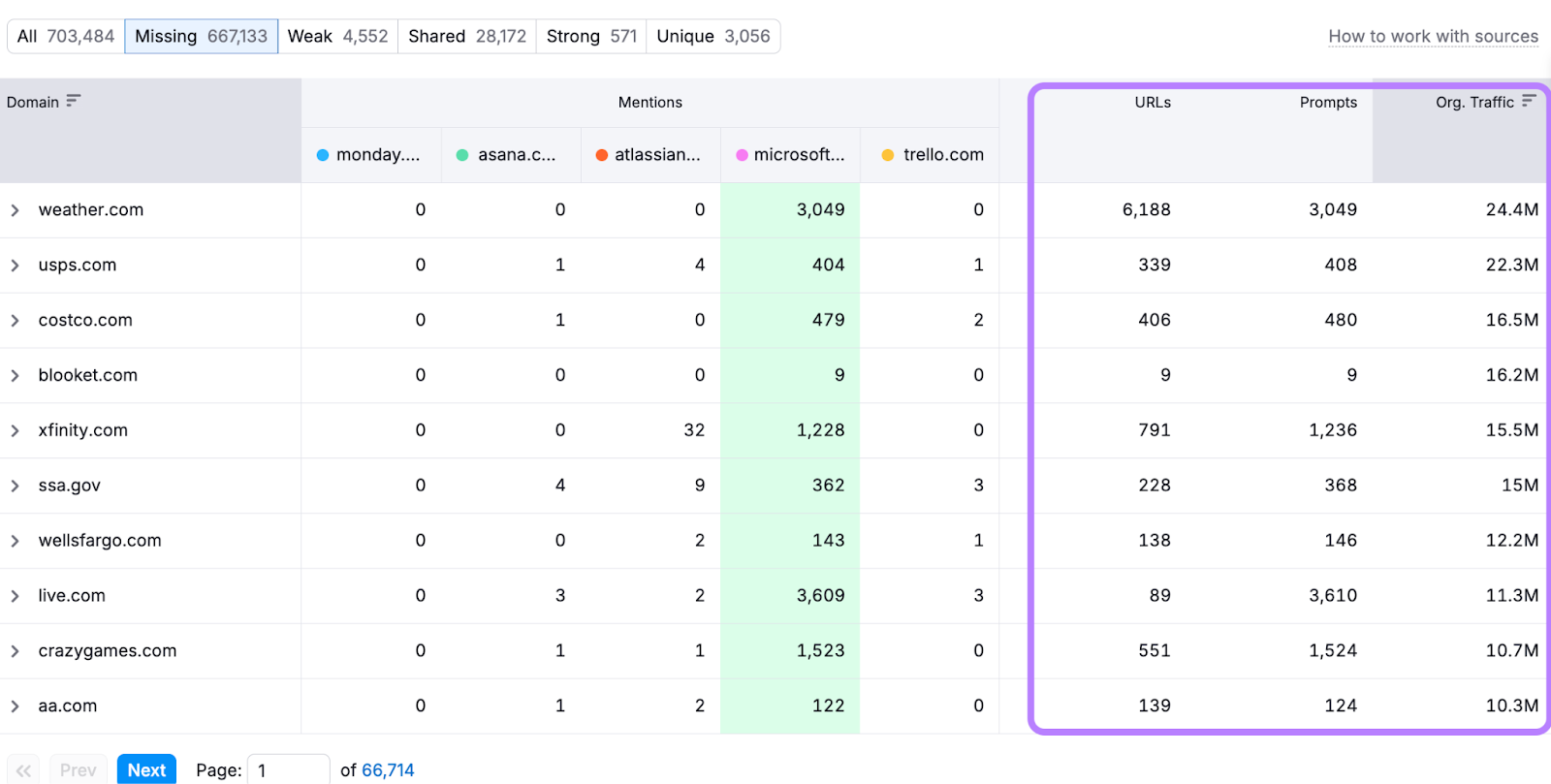Viewport: 1551px width, 784px height.
Task: Expand the aa.com row
Action: tap(15, 706)
